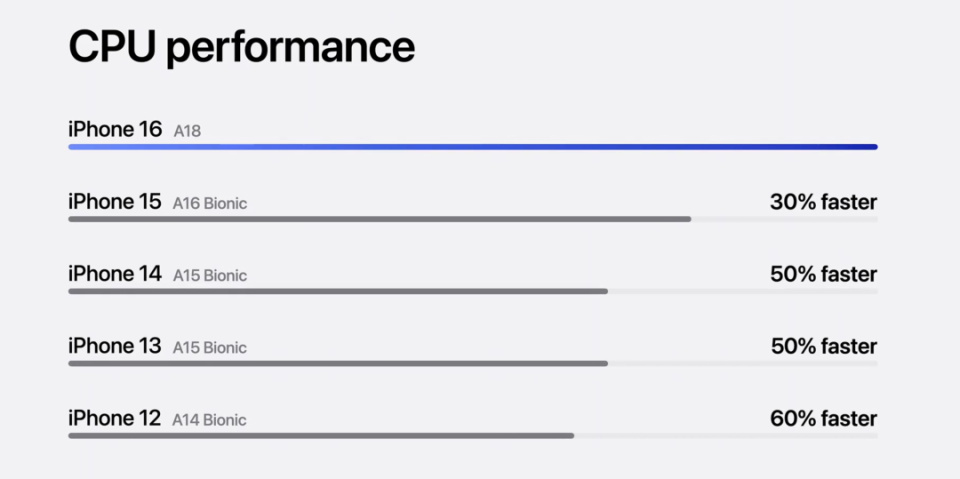Click the A14 Bionic chip label

pyautogui.click(x=209, y=420)
